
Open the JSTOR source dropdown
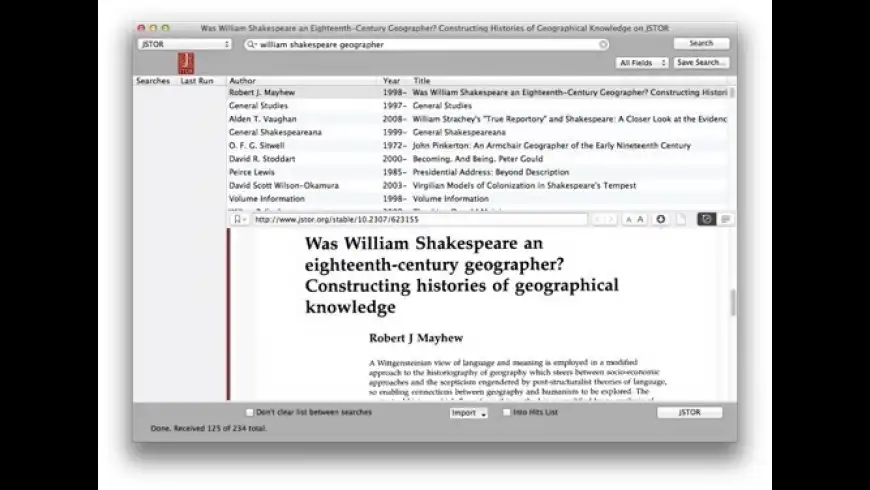click(184, 44)
